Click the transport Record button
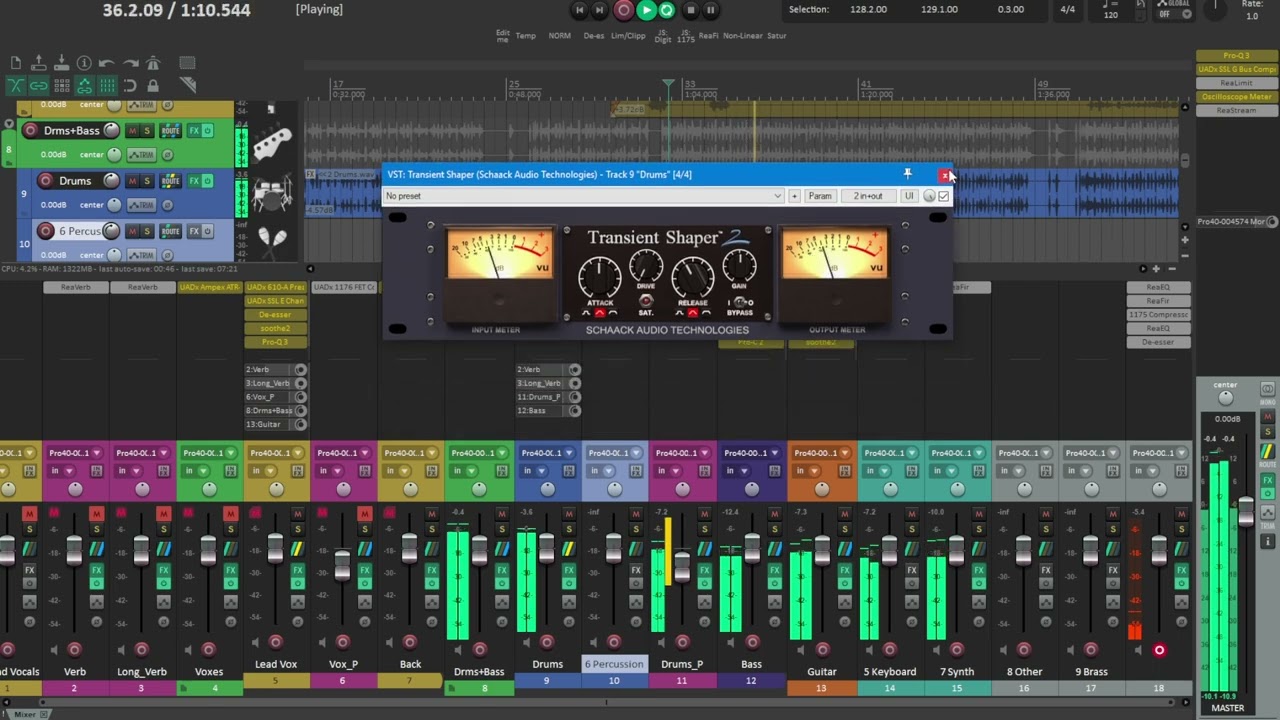This screenshot has width=1280, height=720. coord(624,10)
